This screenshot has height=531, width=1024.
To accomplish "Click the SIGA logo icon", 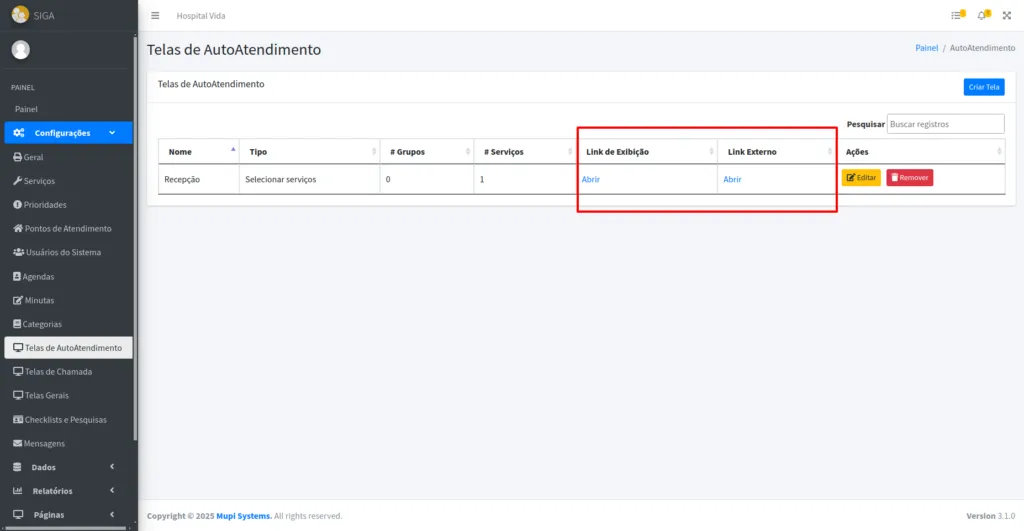I will pos(20,15).
